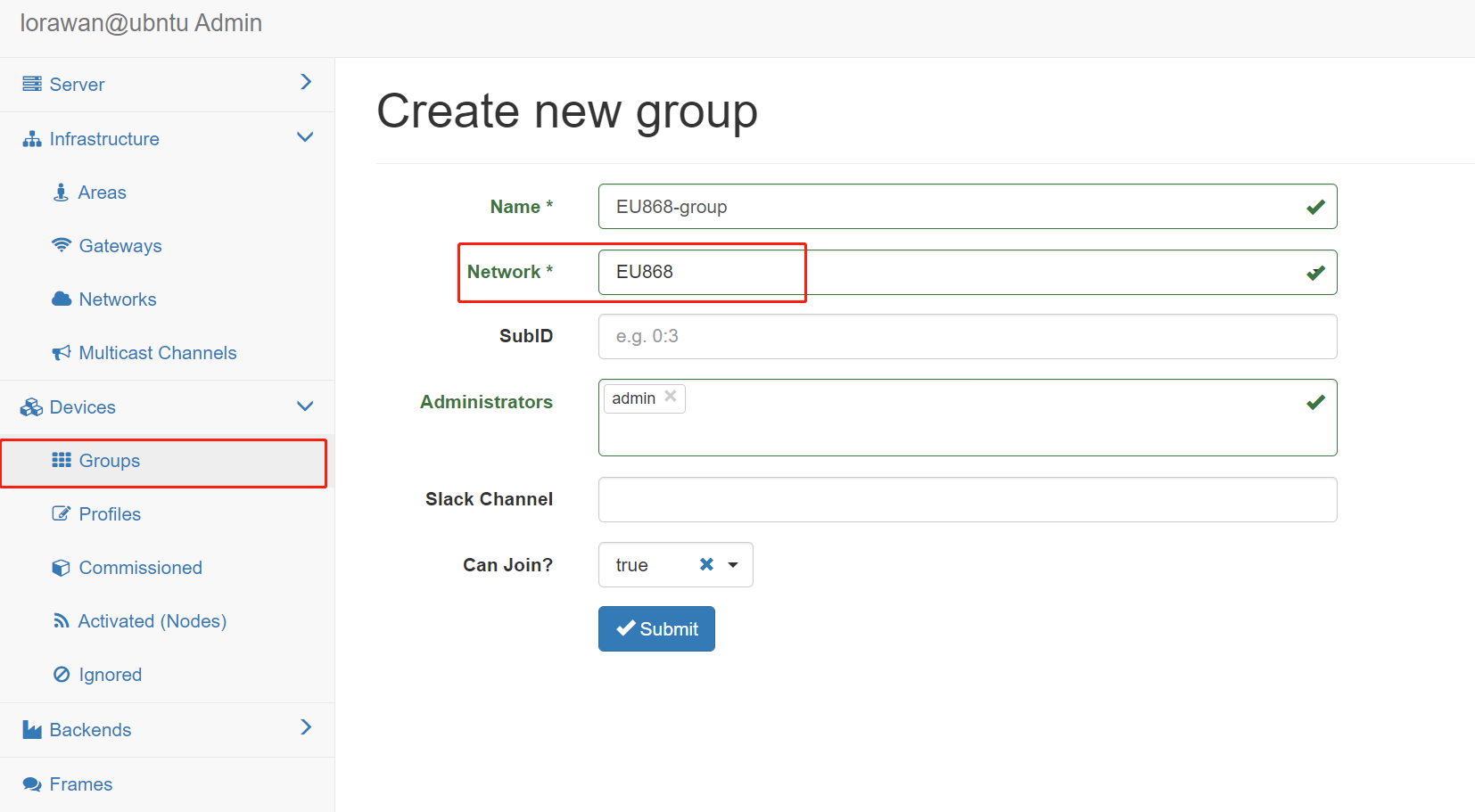Click the Name input field
The height and width of the screenshot is (812, 1475).
(x=968, y=207)
